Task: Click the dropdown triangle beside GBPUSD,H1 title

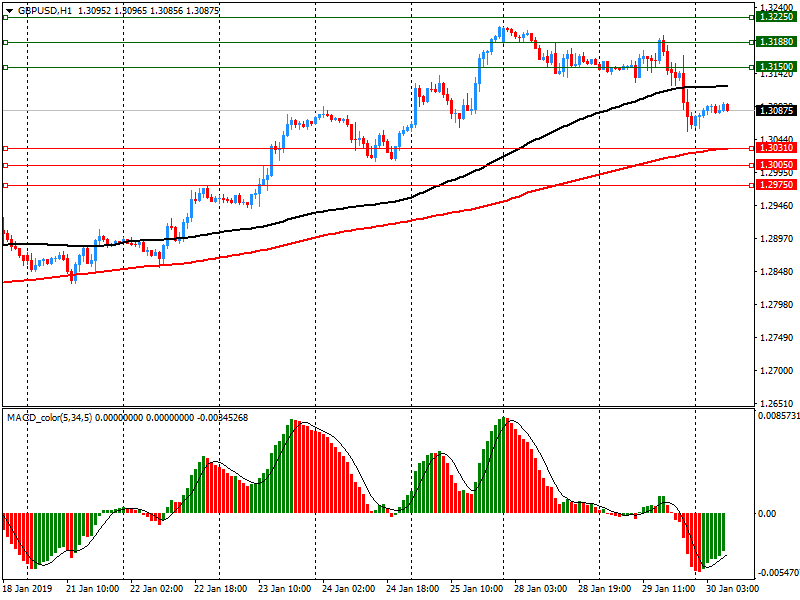Action: [x=8, y=10]
